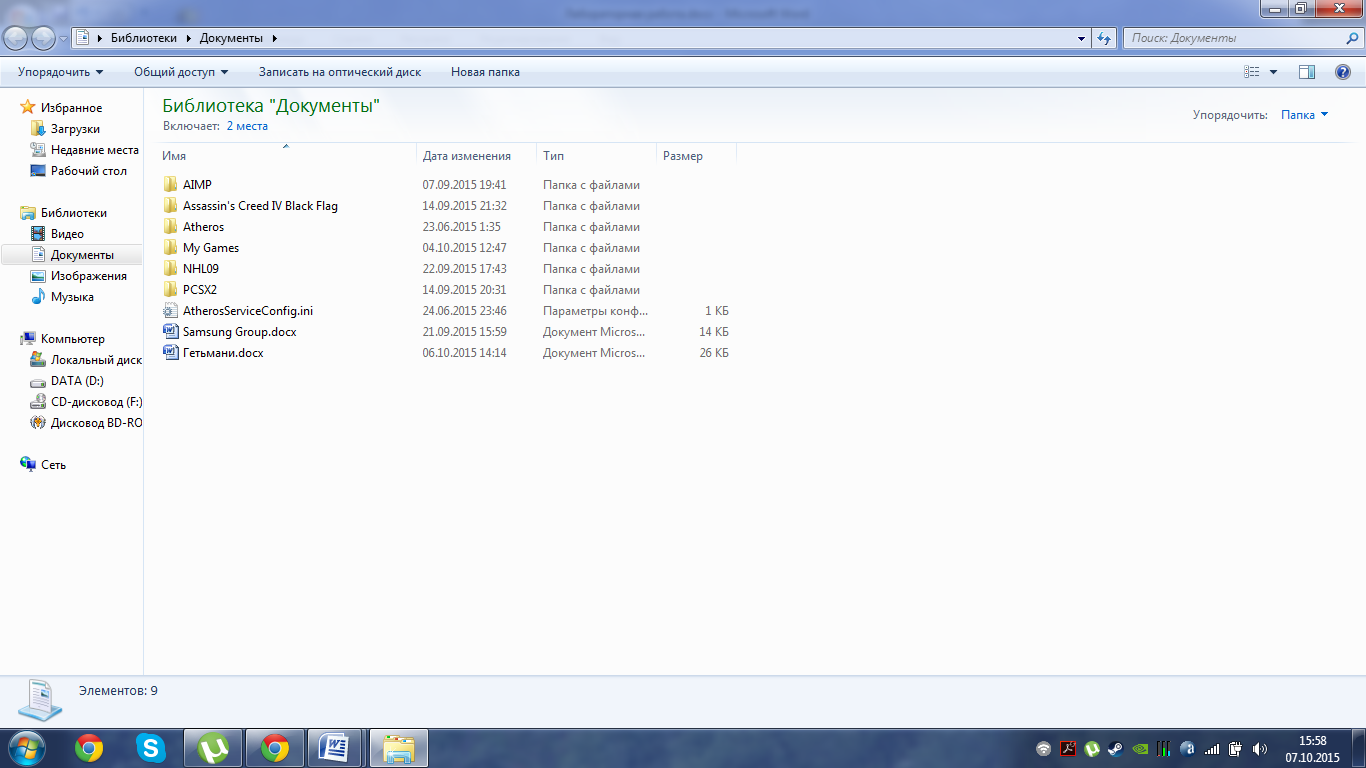This screenshot has width=1366, height=768.
Task: Open the Упорядочить toolbar menu
Action: tap(61, 72)
